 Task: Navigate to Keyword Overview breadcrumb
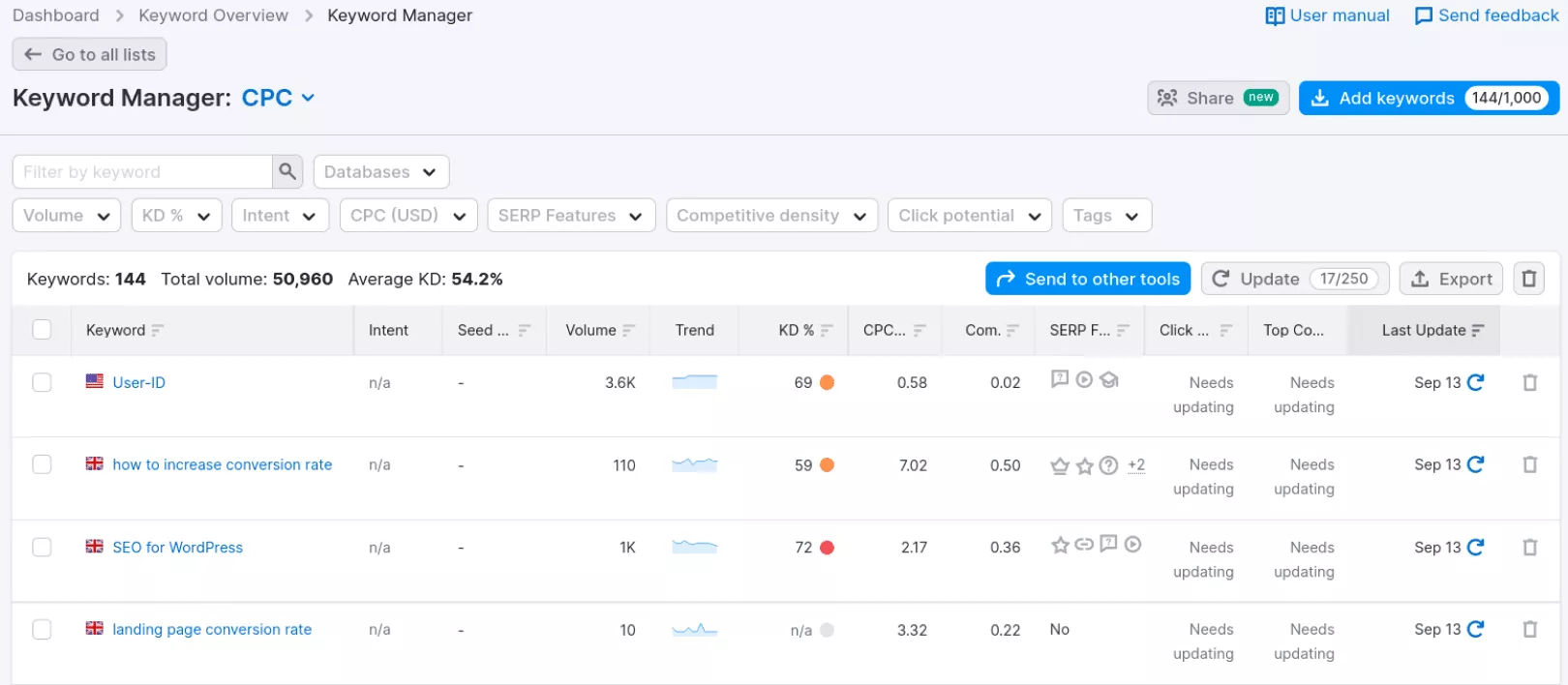pos(213,15)
